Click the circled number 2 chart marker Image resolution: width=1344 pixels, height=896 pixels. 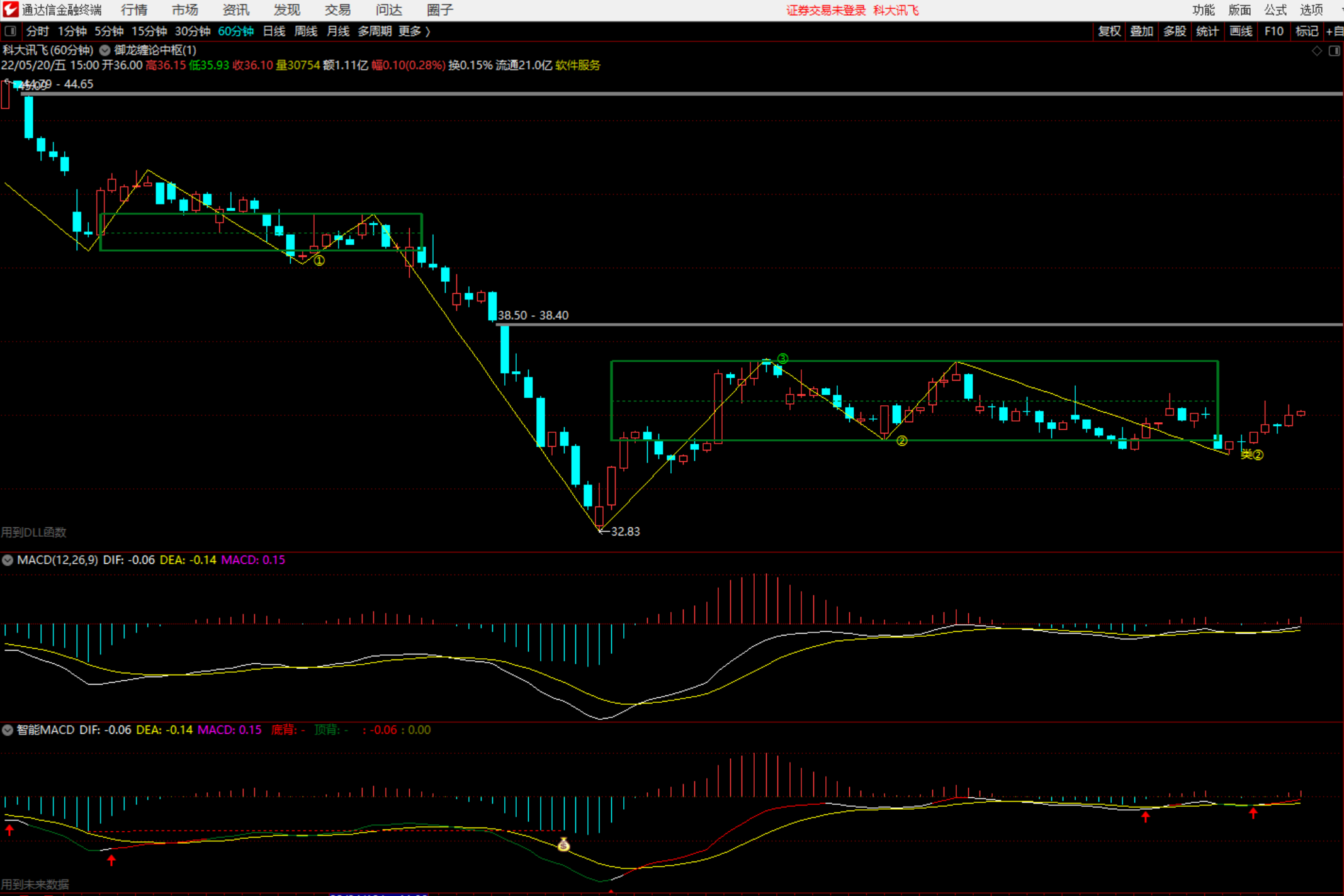pyautogui.click(x=902, y=441)
